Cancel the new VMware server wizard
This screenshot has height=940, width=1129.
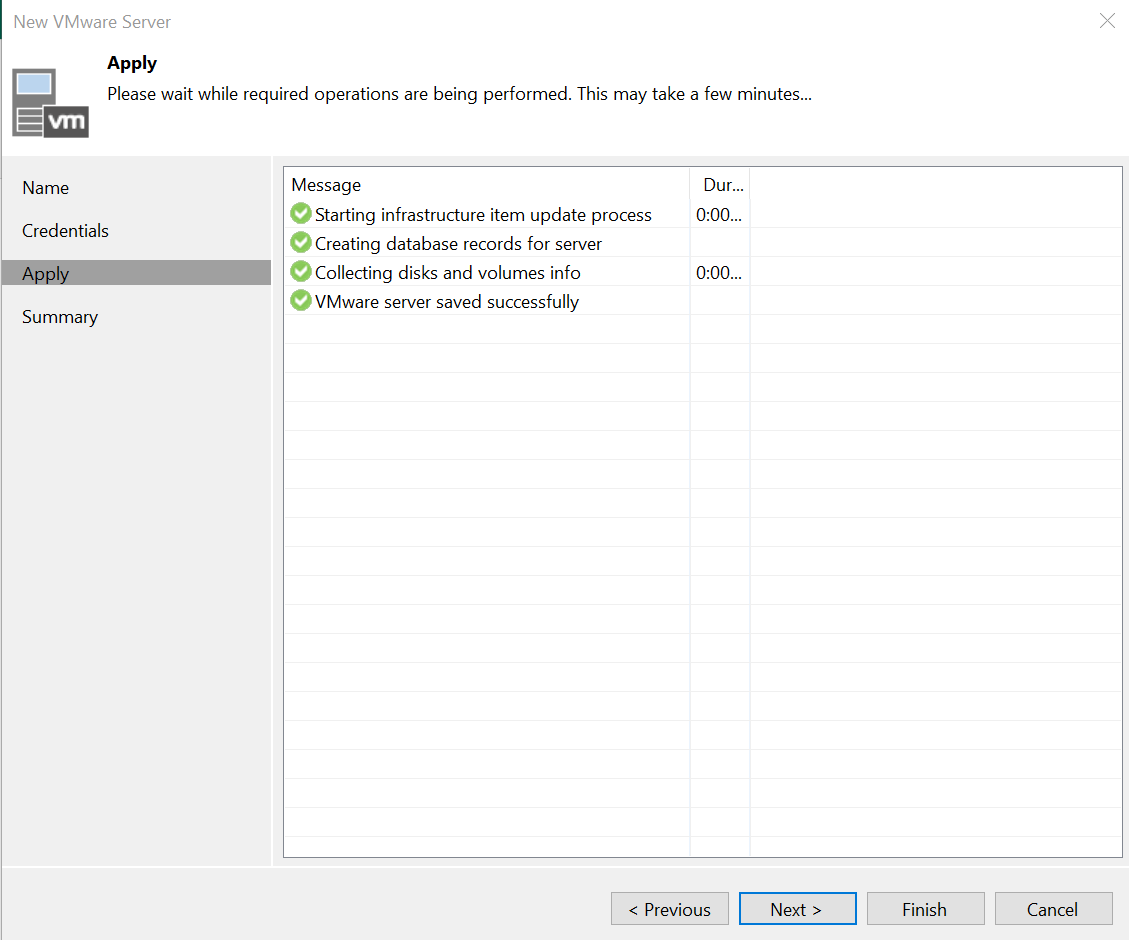click(1053, 909)
